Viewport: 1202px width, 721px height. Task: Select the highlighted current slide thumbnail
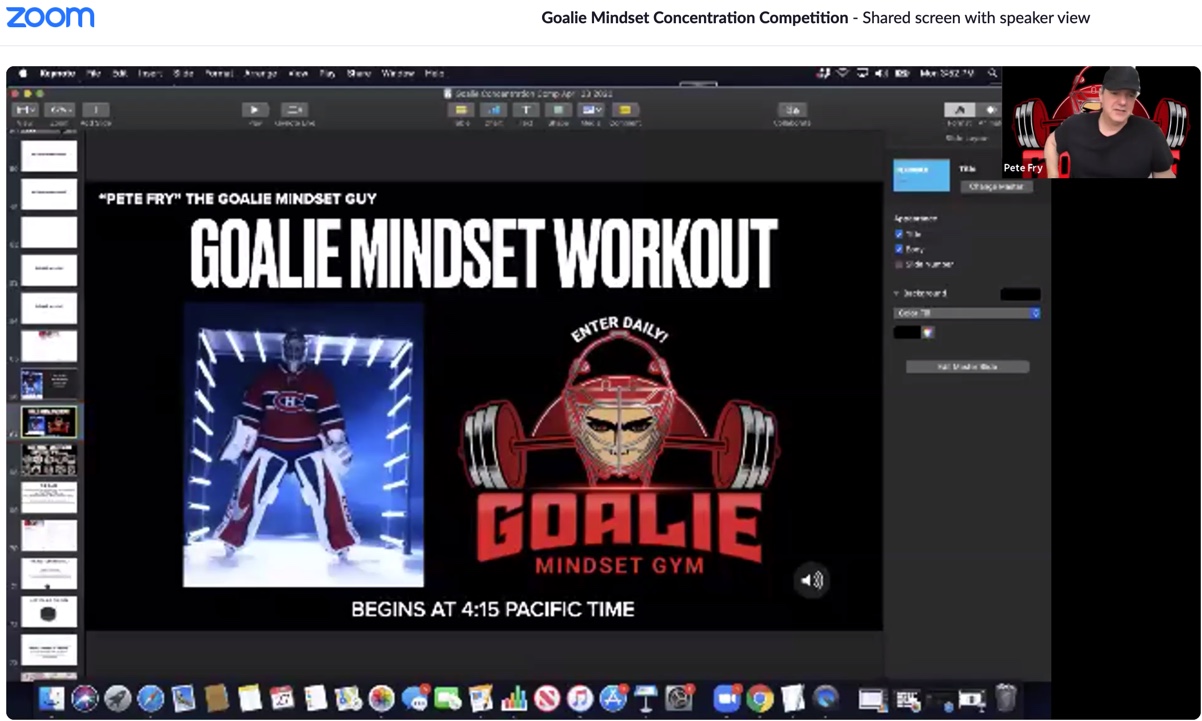49,422
